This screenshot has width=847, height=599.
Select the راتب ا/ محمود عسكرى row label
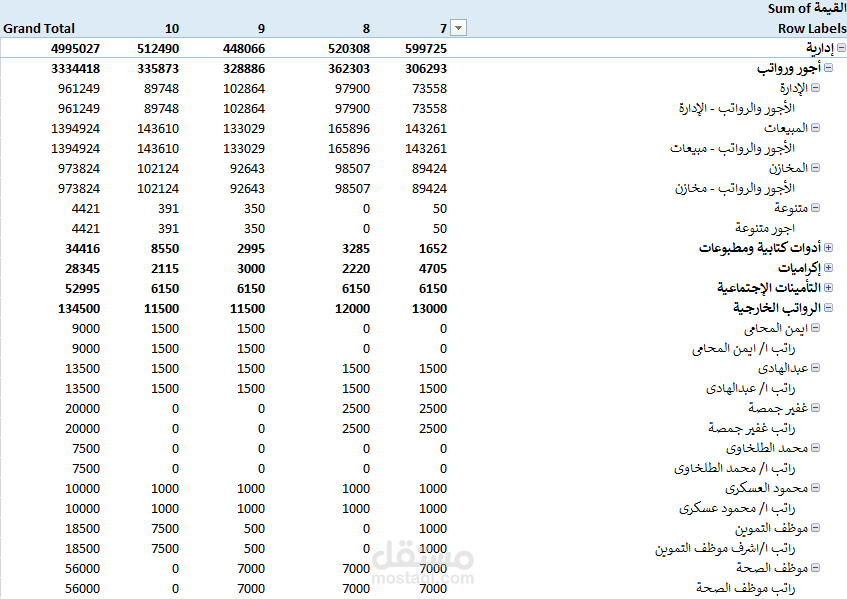pyautogui.click(x=737, y=508)
